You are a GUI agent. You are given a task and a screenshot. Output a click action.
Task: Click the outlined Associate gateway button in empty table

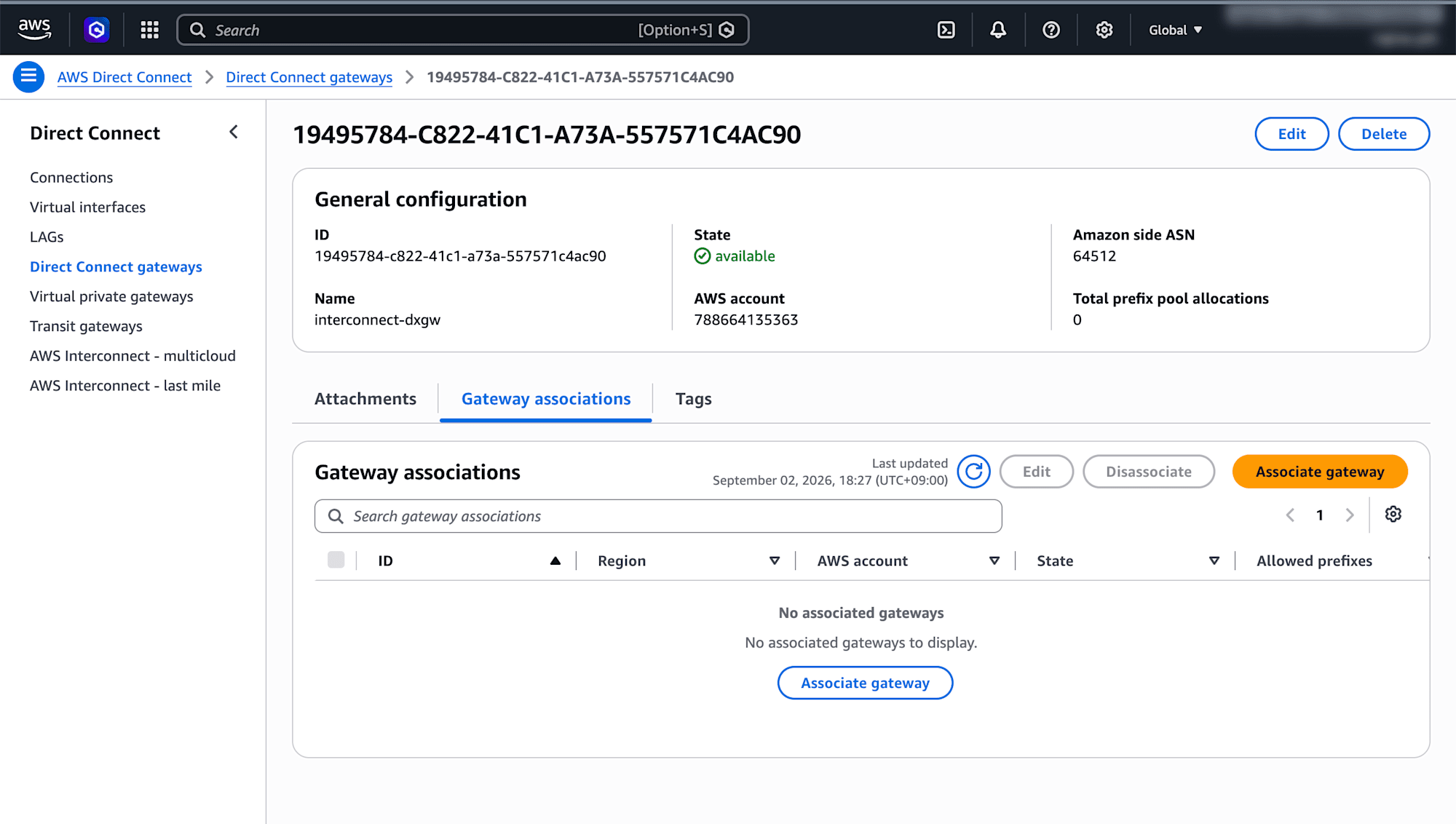[x=865, y=683]
